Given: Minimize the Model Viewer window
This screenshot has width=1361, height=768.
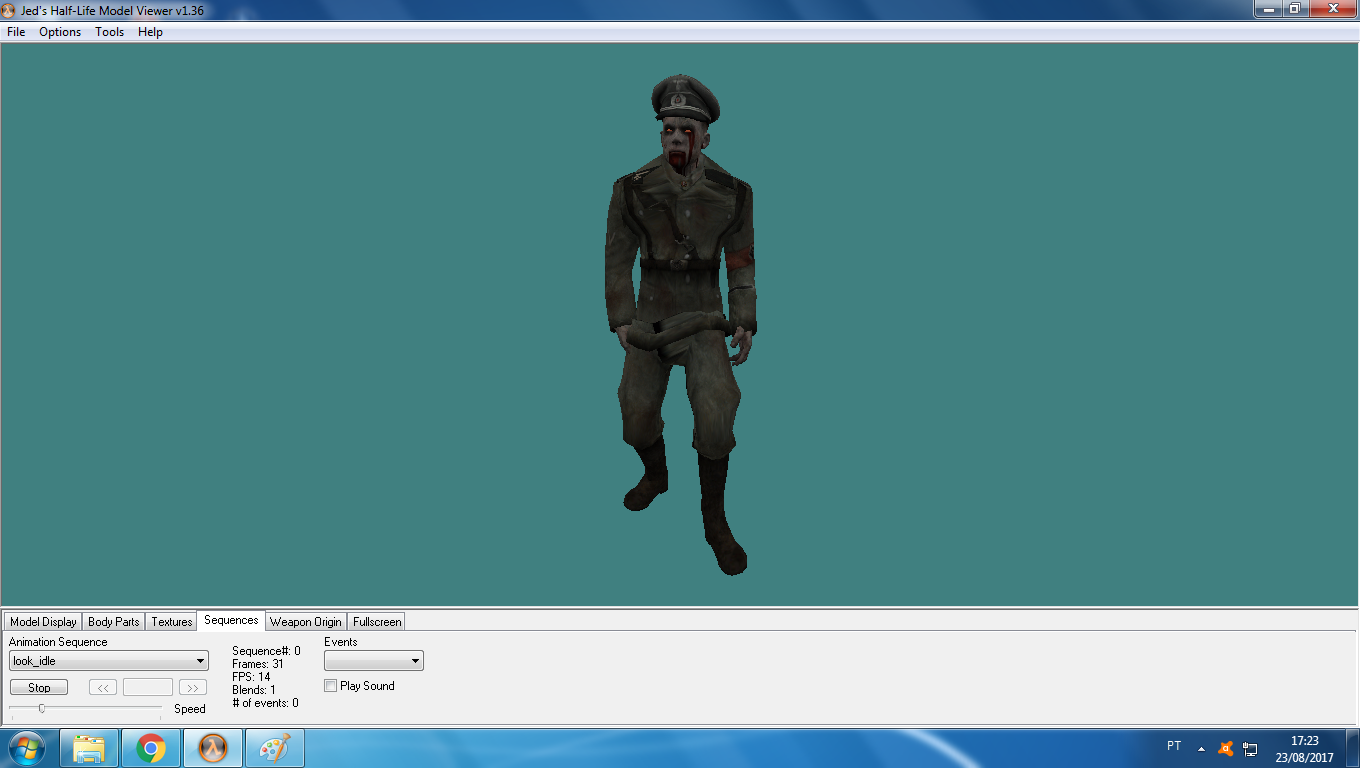Looking at the screenshot, I should (x=1267, y=8).
